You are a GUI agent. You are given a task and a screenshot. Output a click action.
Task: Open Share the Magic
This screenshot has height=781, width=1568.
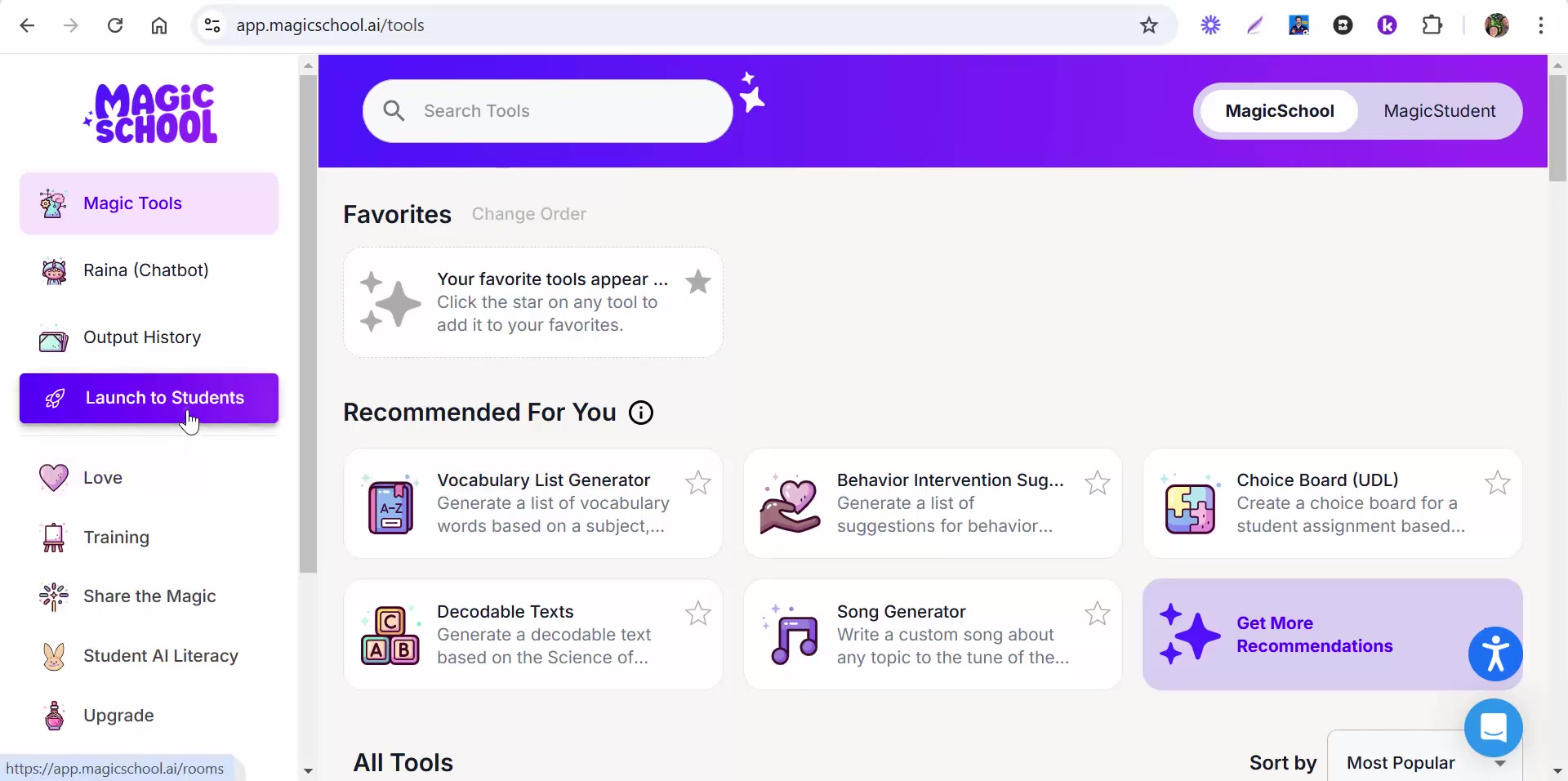click(x=149, y=596)
